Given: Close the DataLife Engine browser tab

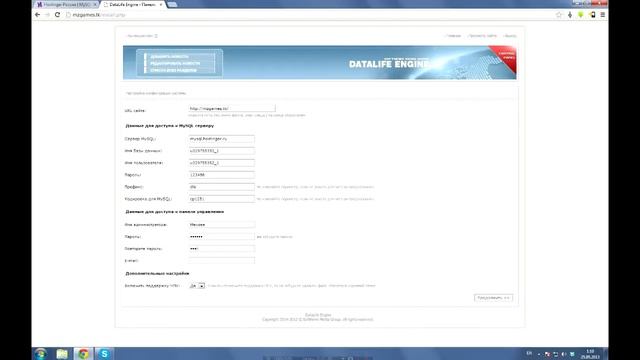Looking at the screenshot, I should pos(161,4).
